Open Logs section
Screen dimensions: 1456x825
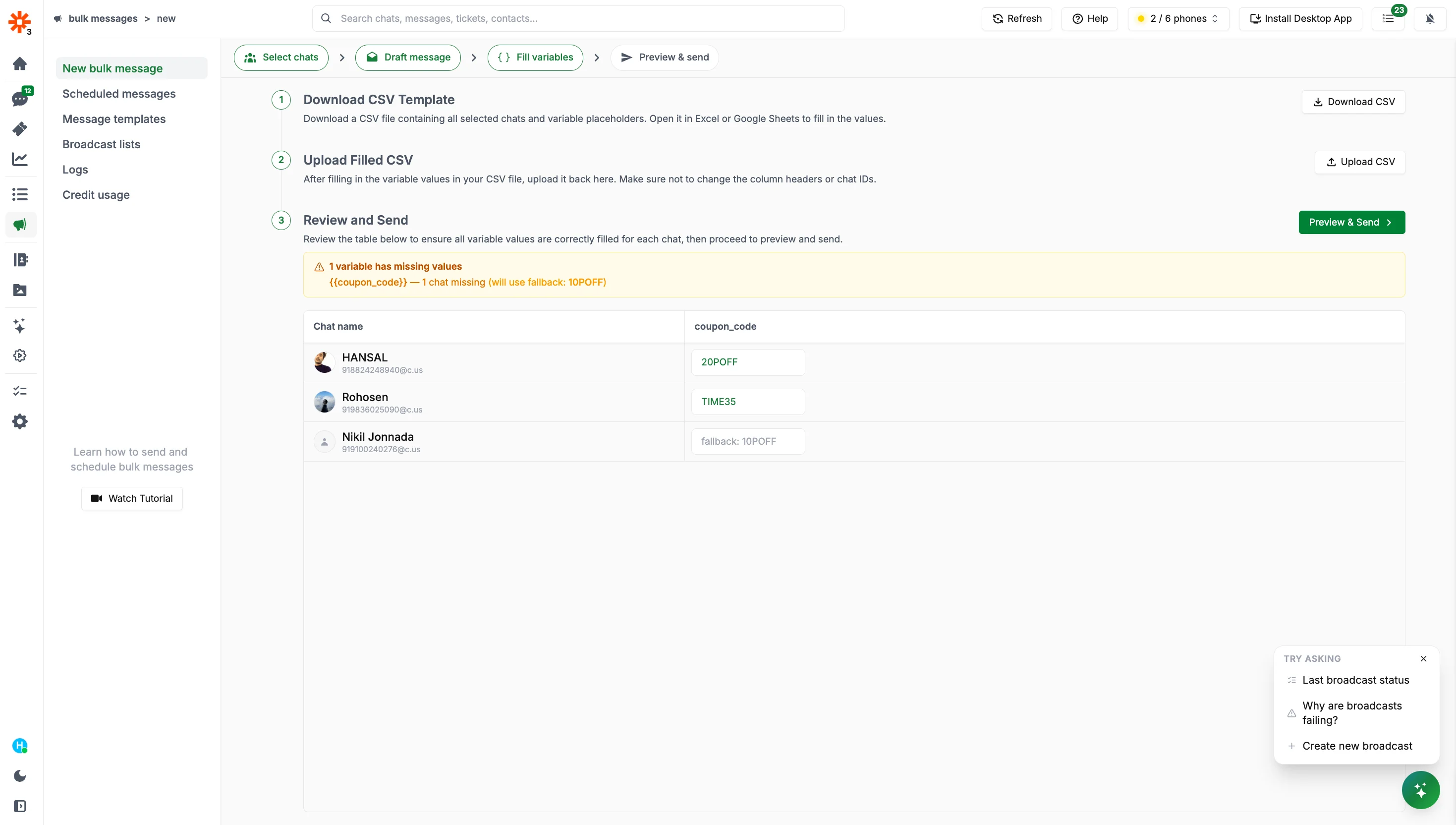[75, 170]
